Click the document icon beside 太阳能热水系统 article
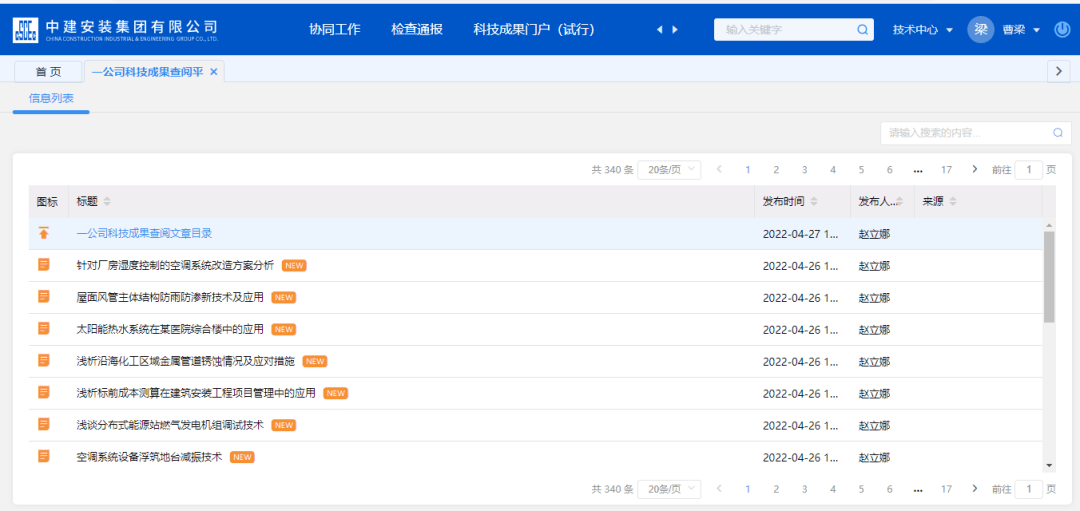The height and width of the screenshot is (511, 1080). tap(43, 329)
